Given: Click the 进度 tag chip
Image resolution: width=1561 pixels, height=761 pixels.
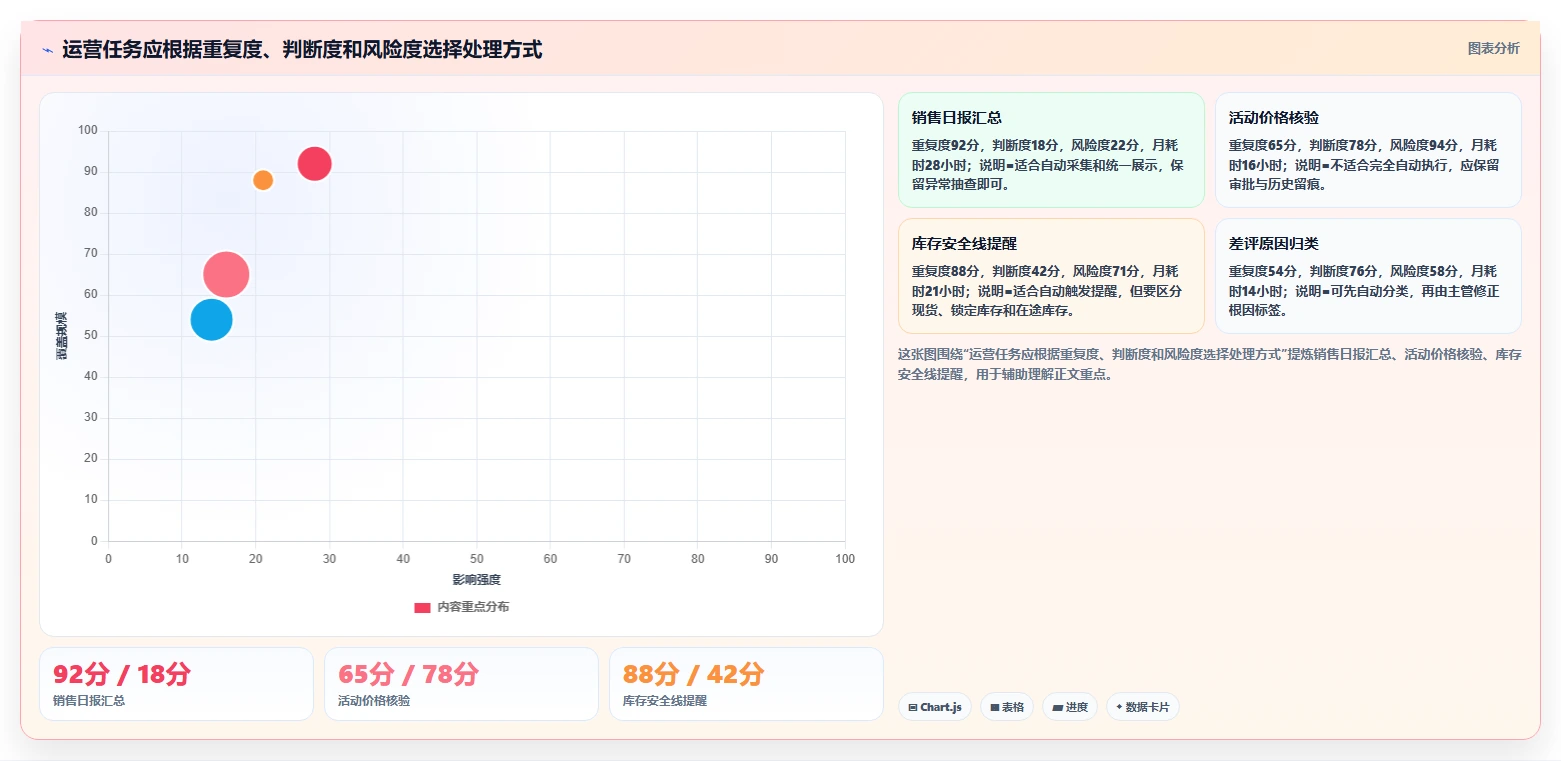Looking at the screenshot, I should click(1070, 707).
